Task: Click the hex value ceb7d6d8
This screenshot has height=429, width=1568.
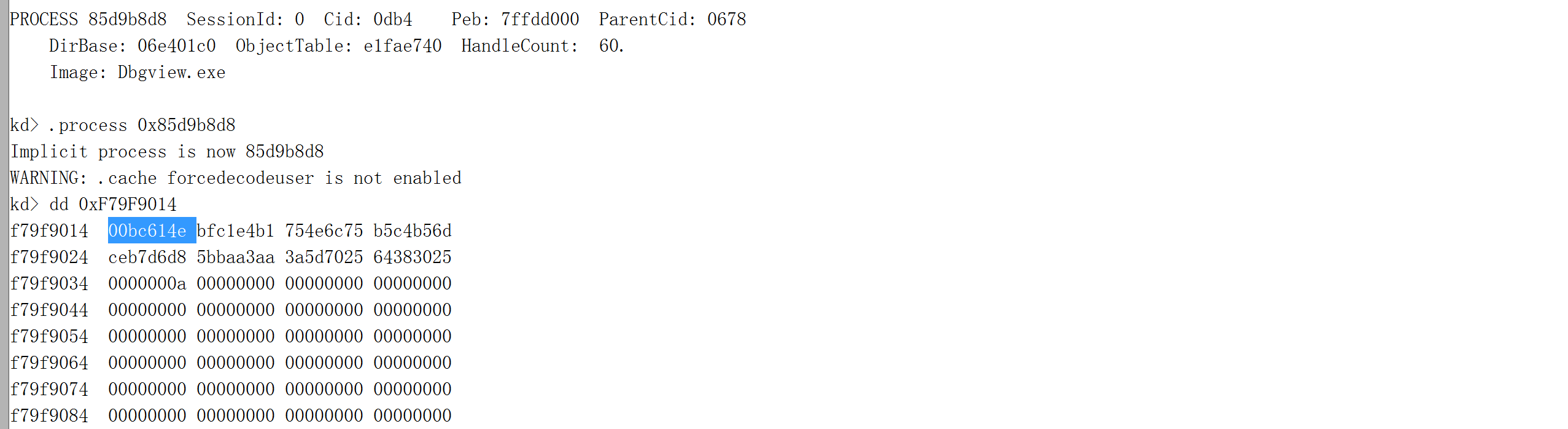Action: [147, 258]
